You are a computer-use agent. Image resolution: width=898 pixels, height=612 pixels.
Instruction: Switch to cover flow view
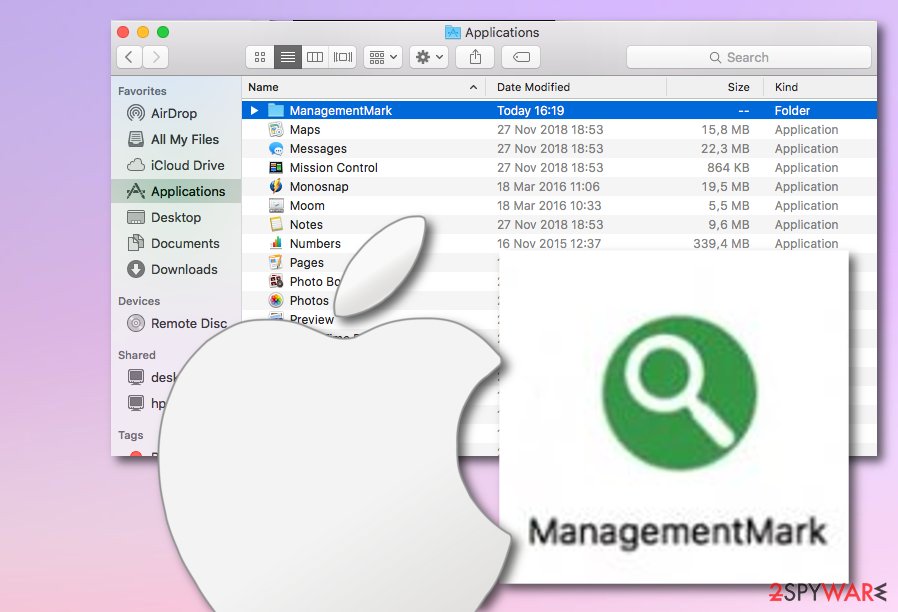343,57
